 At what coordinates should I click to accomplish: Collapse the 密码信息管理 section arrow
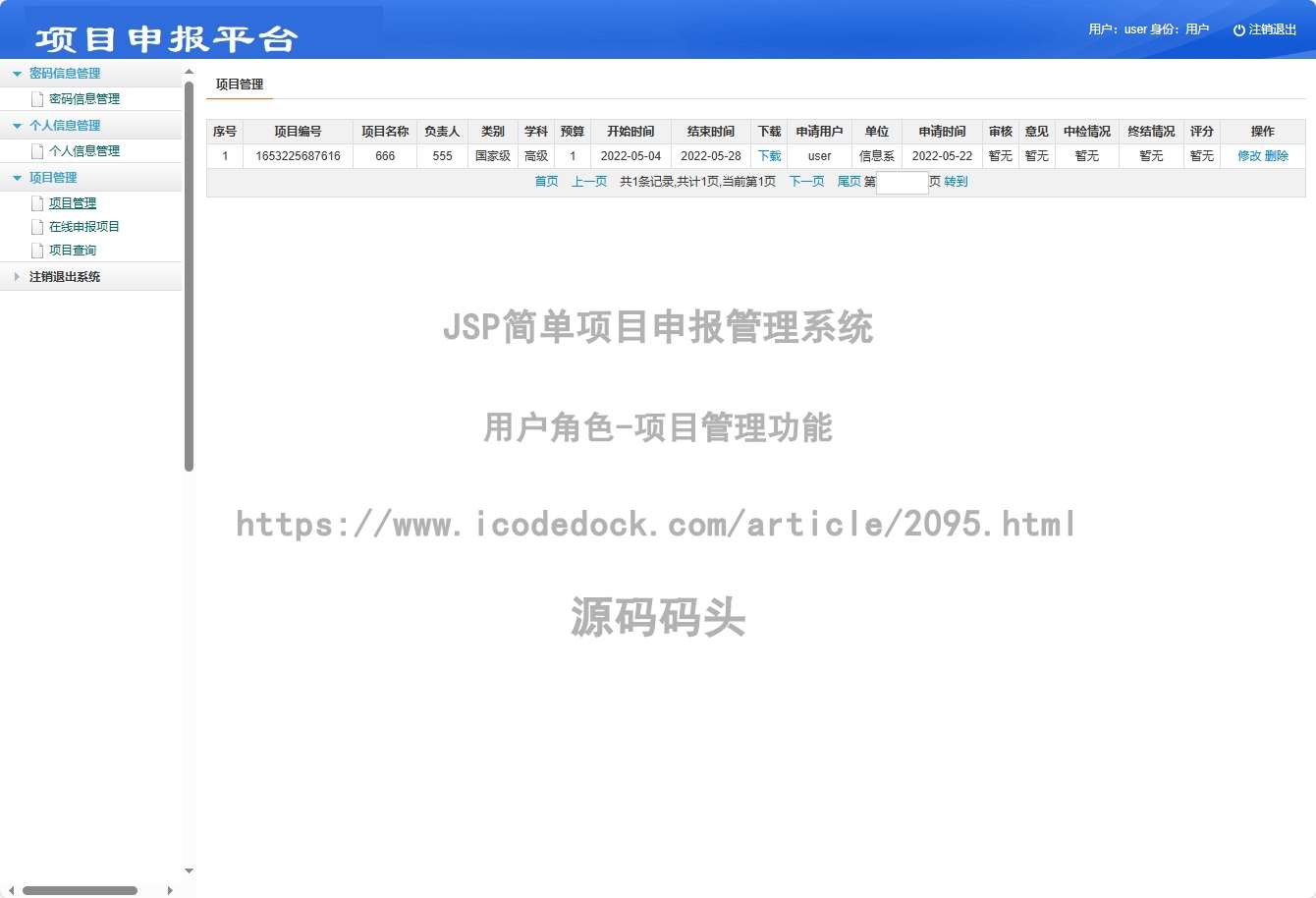17,74
